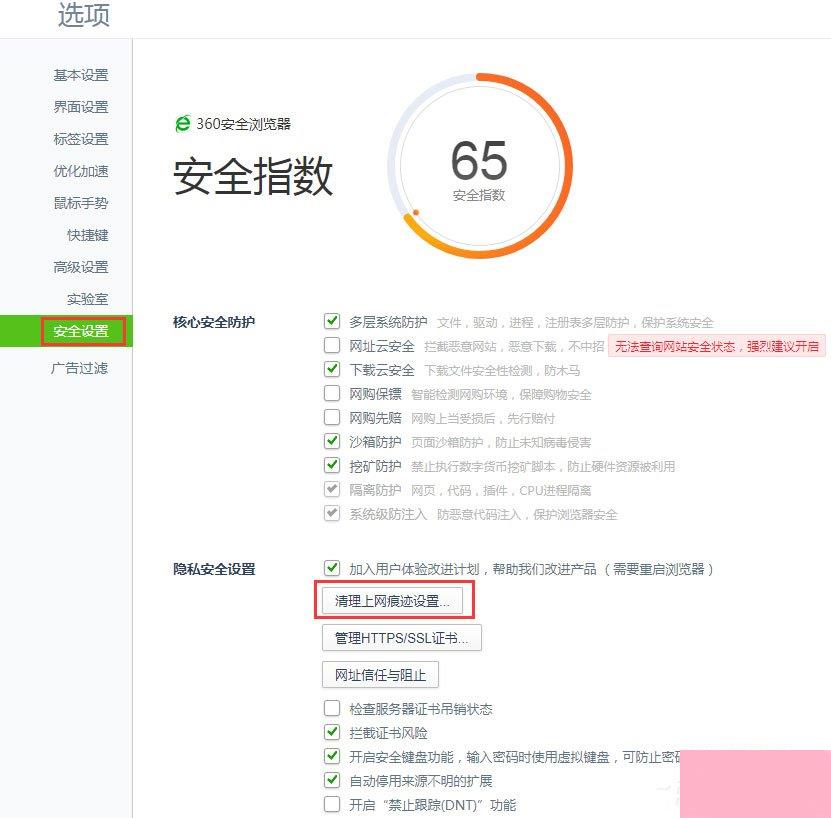This screenshot has width=831, height=818.
Task: Uncheck 多层系统防护 checkbox
Action: pyautogui.click(x=332, y=321)
